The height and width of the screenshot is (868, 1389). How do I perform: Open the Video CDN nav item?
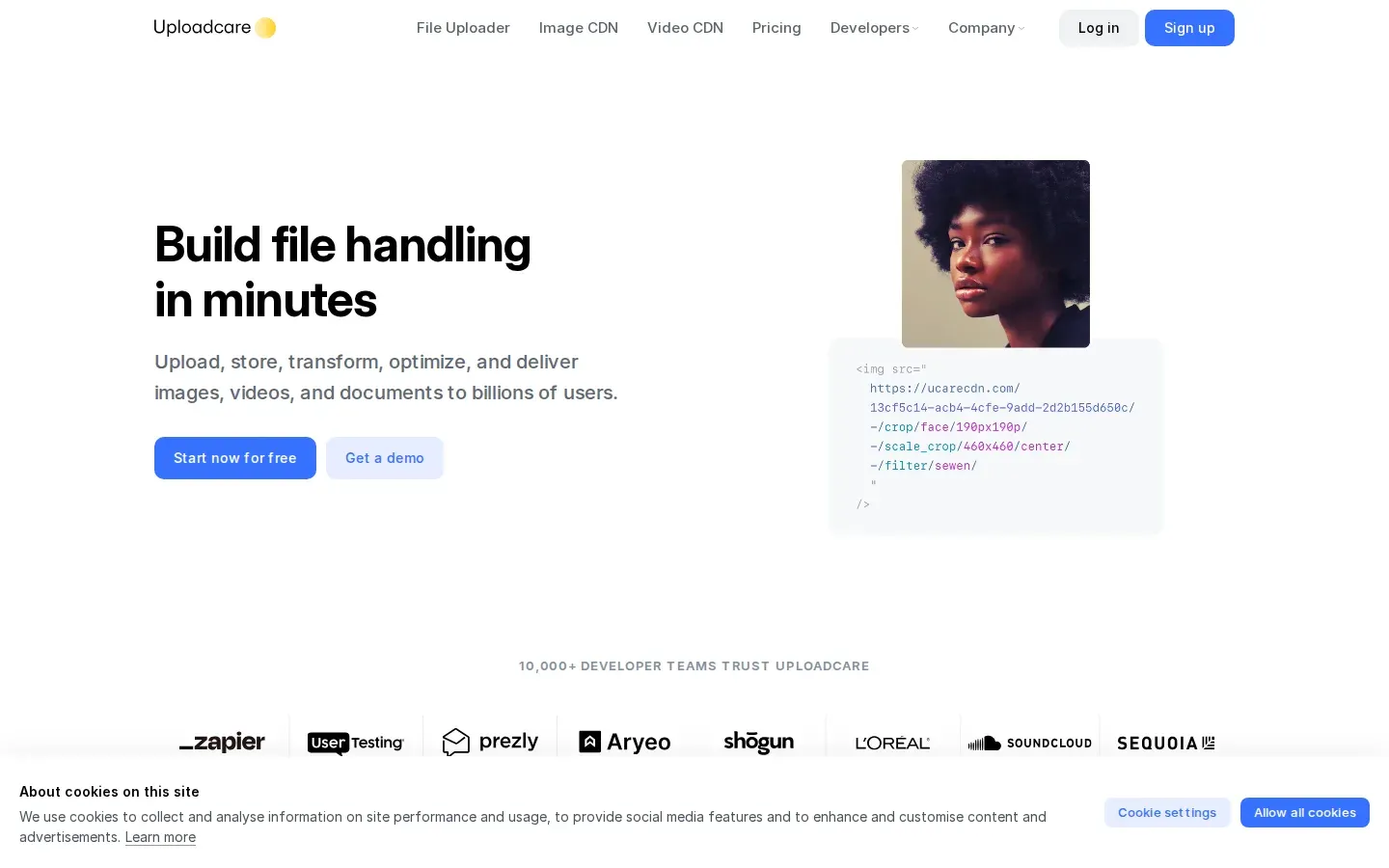tap(685, 28)
